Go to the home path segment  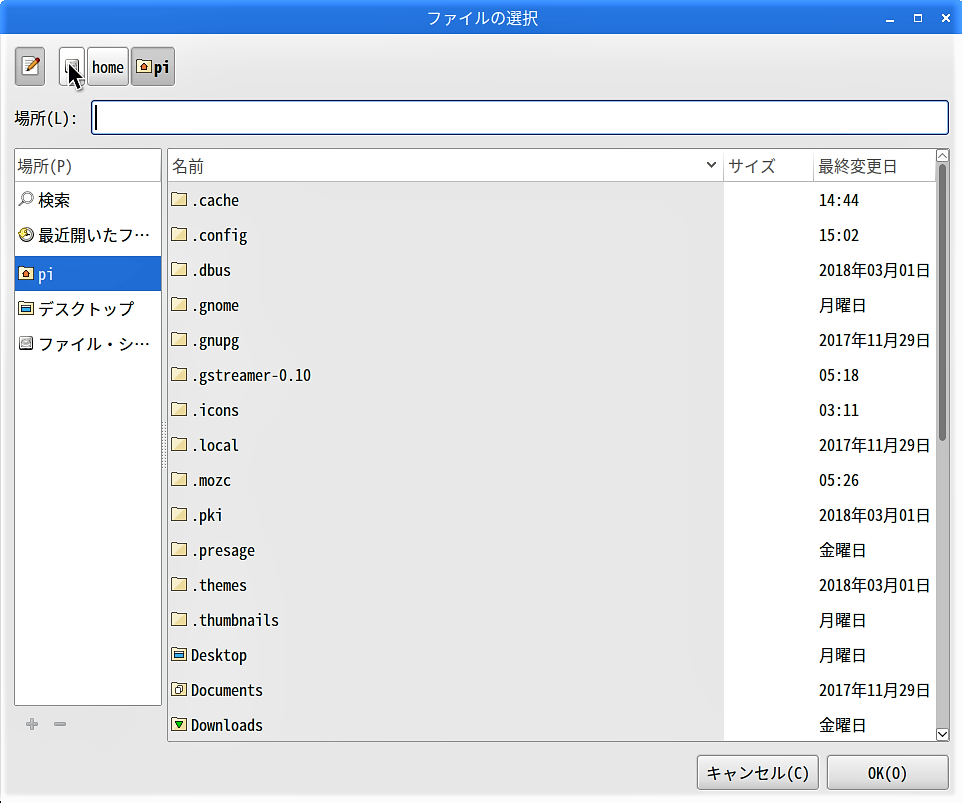[108, 66]
